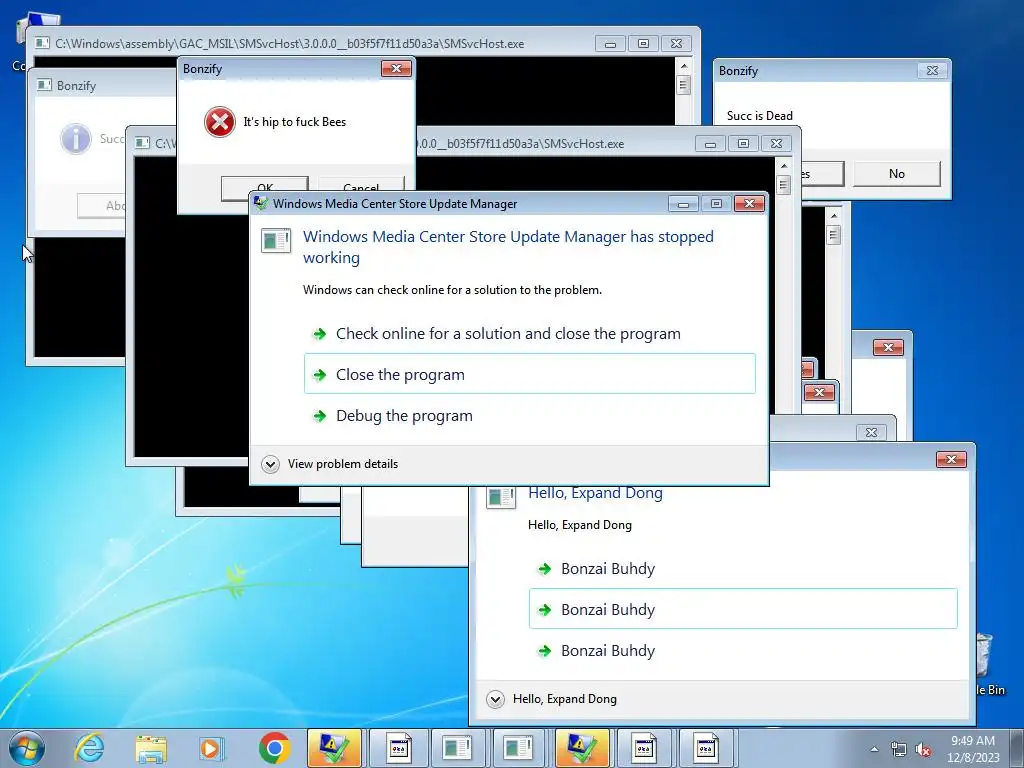Viewport: 1024px width, 768px height.
Task: Maximize the top SMSvcHost console window
Action: point(643,44)
